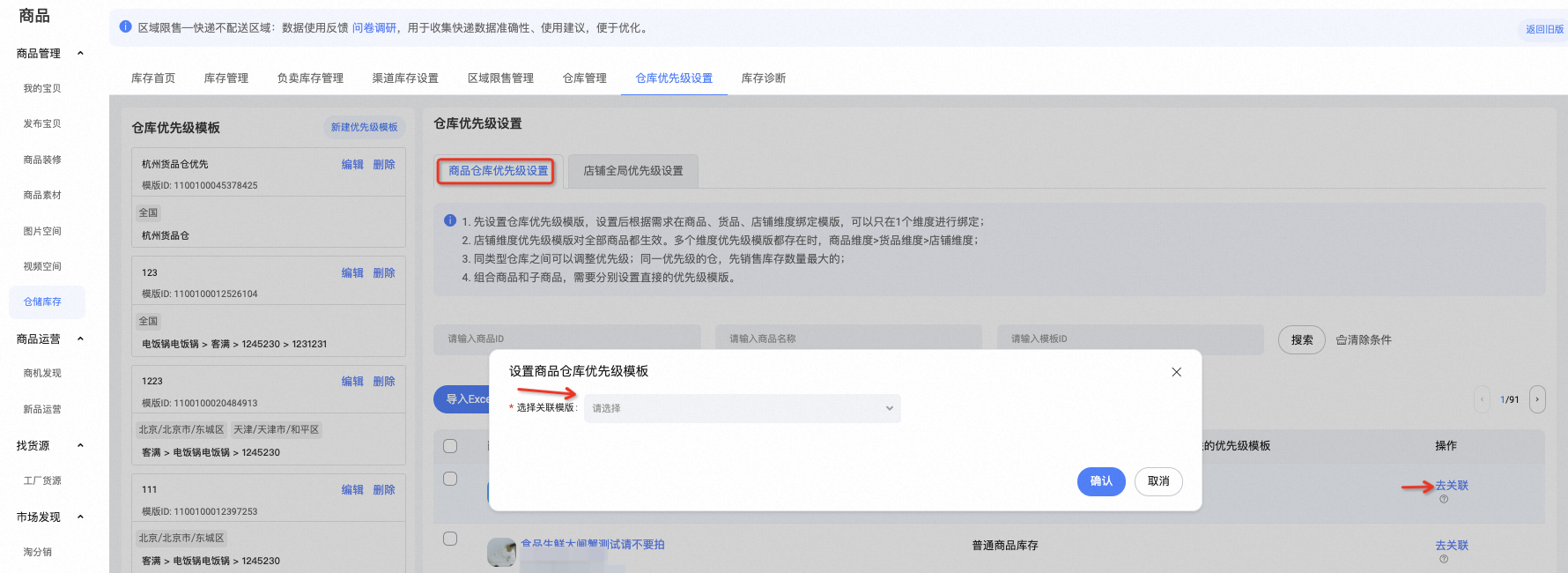The height and width of the screenshot is (573, 1568).
Task: Delete template named 123
Action: tap(384, 272)
